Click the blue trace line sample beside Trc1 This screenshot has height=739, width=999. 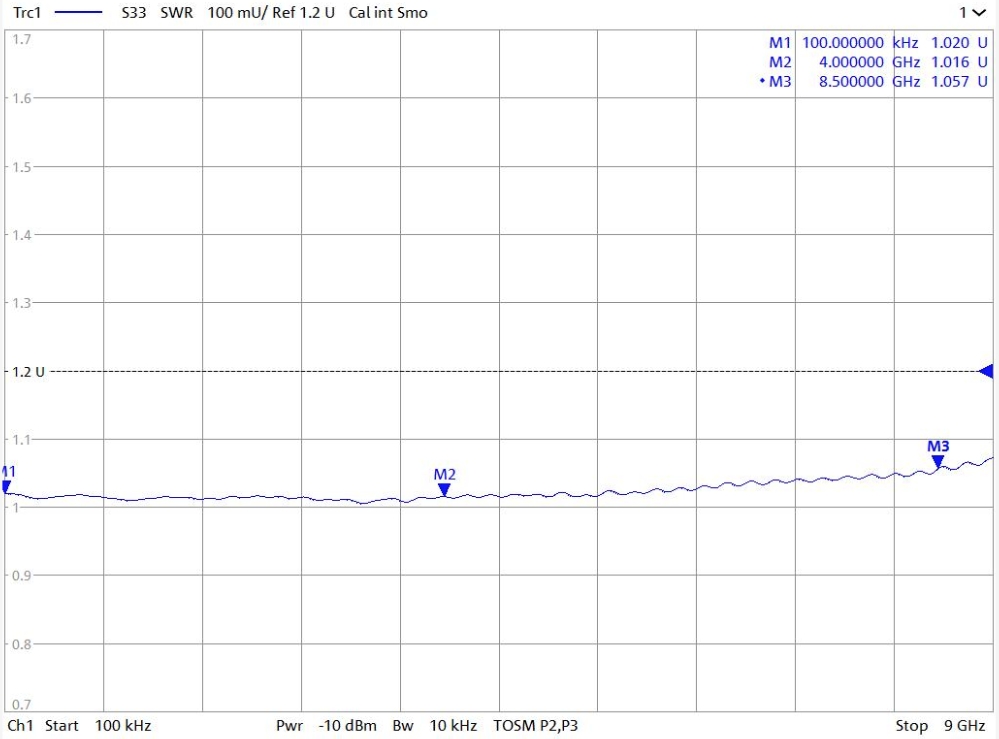click(76, 13)
